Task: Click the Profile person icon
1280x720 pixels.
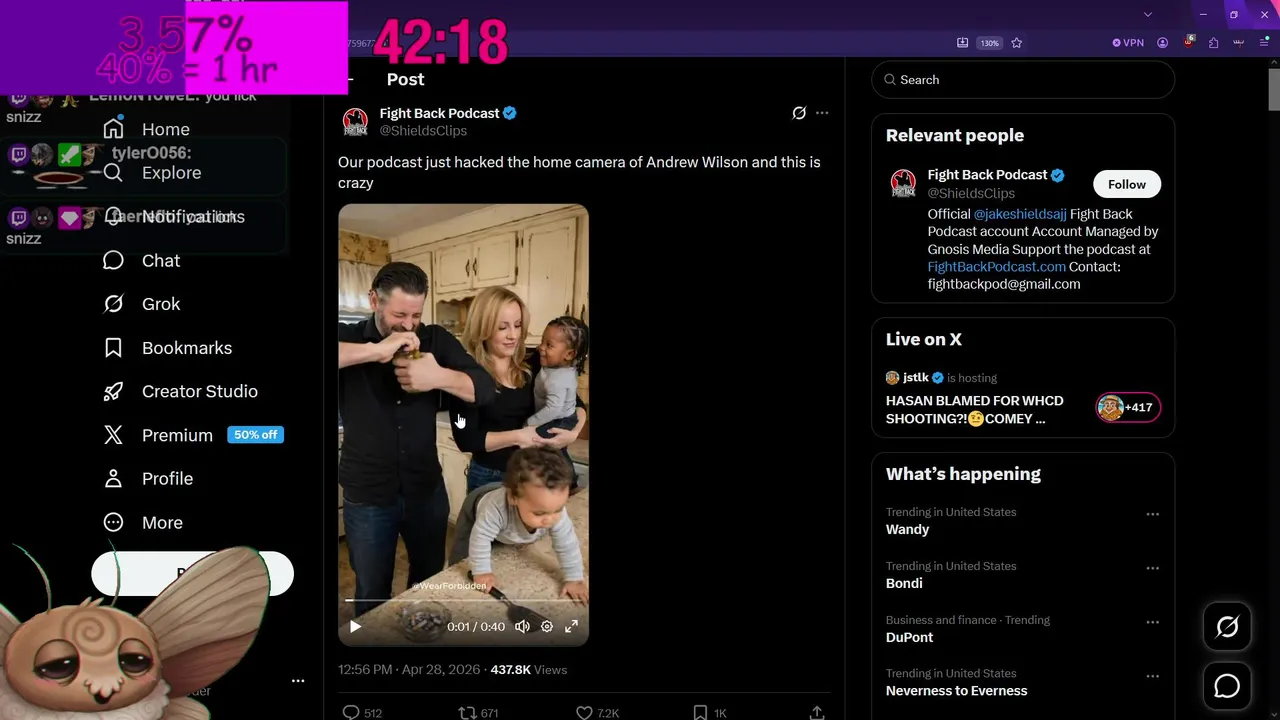Action: click(x=113, y=479)
